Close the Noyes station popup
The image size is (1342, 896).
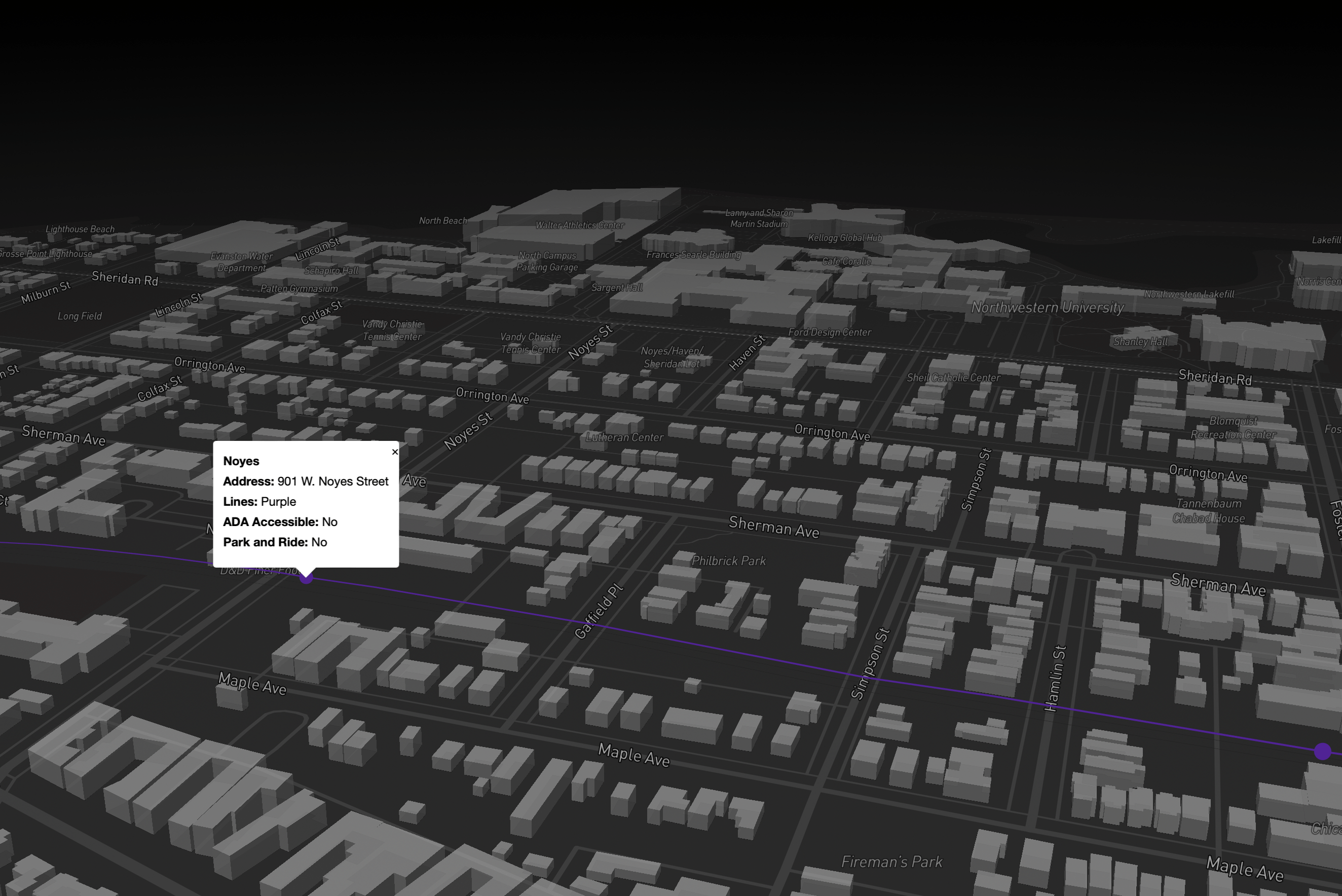395,452
